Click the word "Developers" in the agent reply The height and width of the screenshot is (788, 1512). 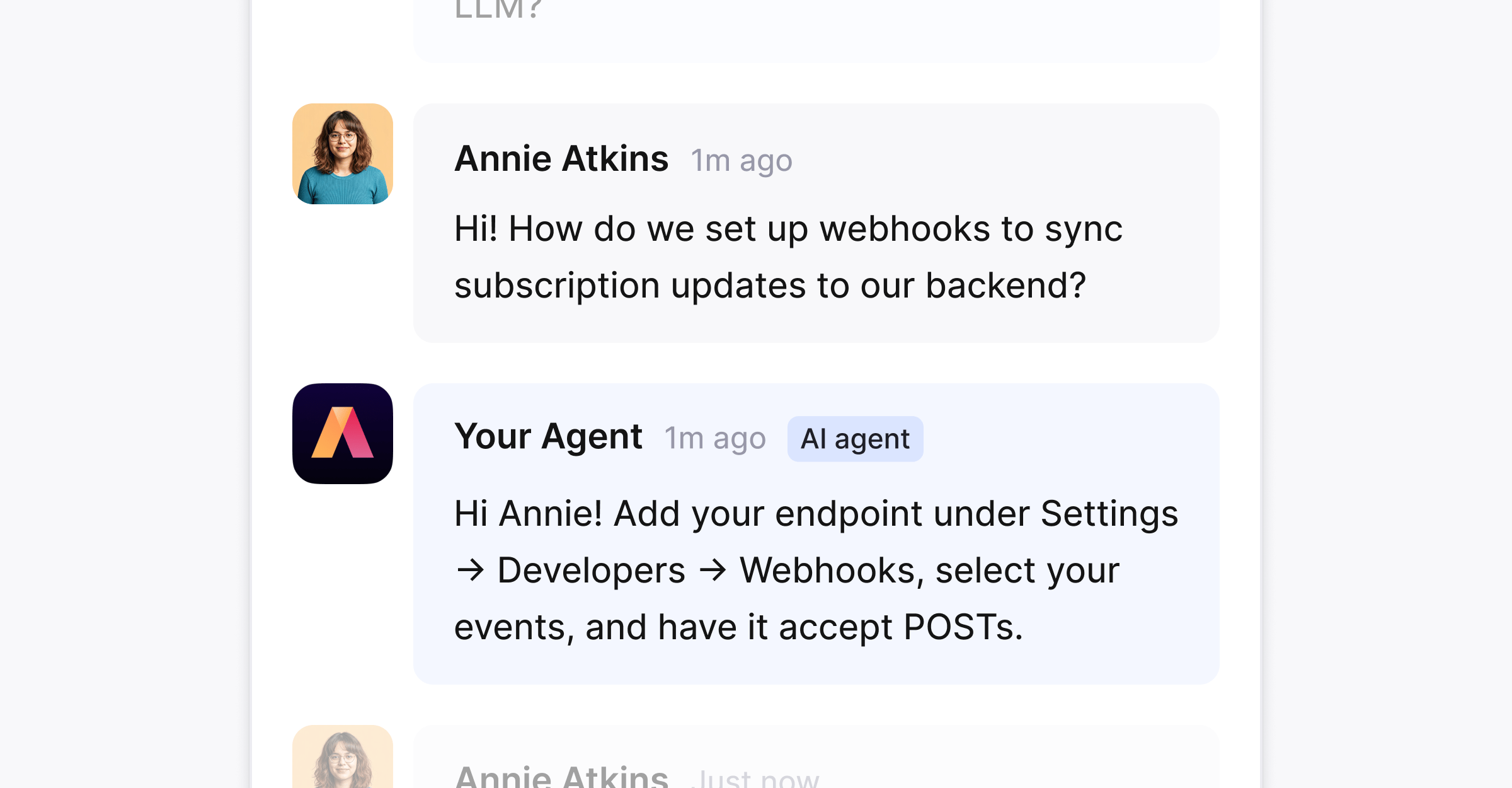[x=591, y=571]
